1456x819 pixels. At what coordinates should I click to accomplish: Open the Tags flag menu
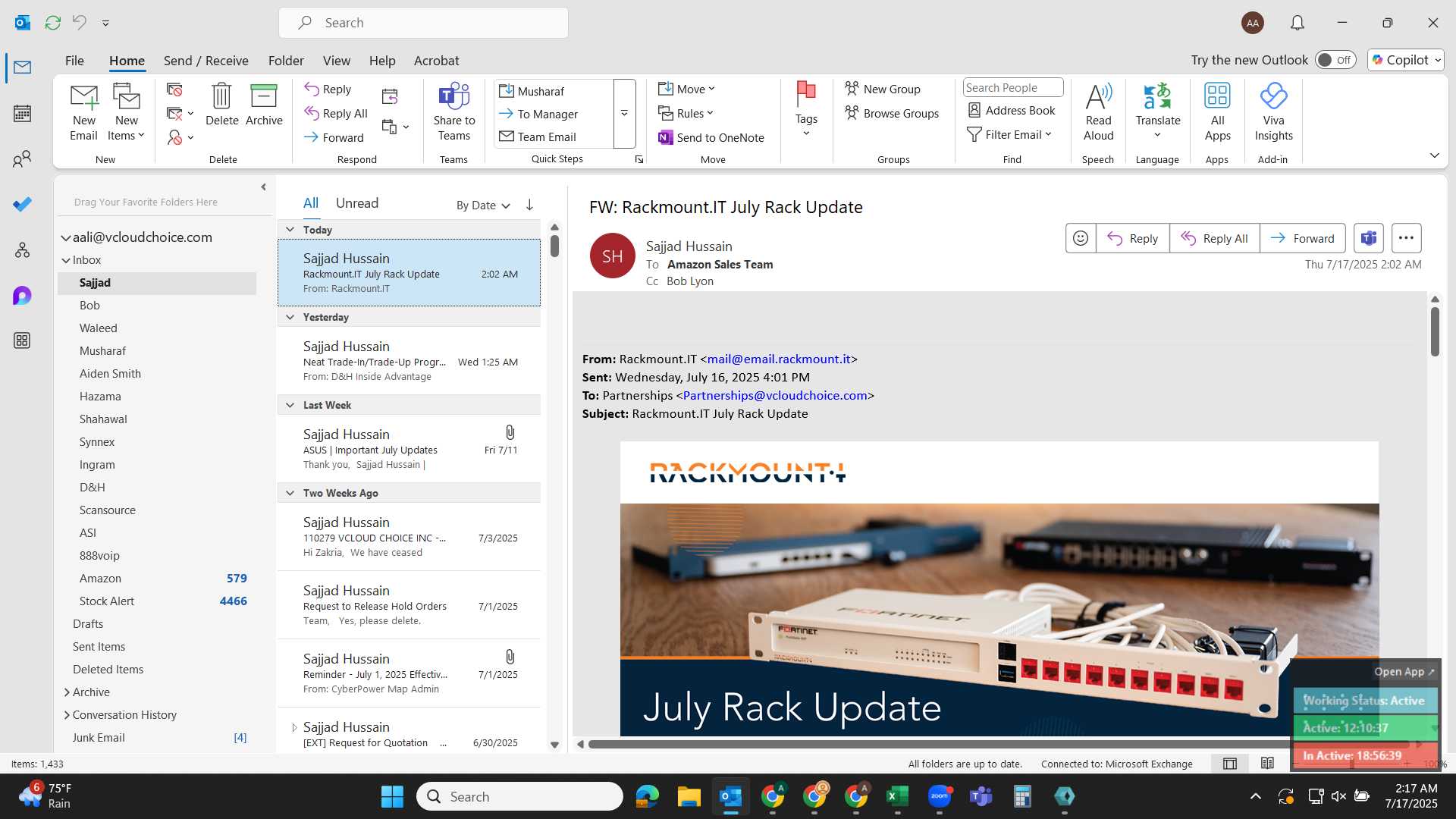tap(806, 110)
